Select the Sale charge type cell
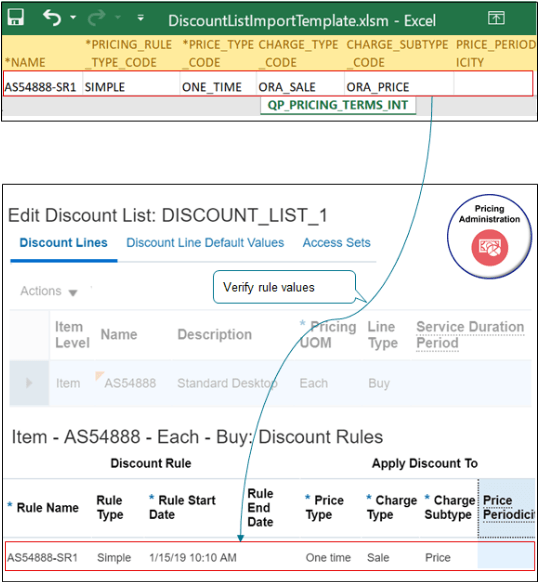 (x=378, y=558)
